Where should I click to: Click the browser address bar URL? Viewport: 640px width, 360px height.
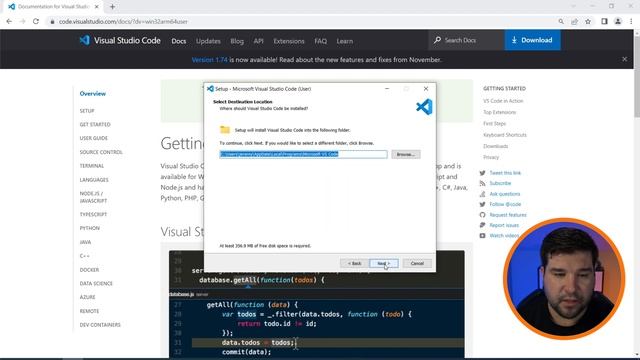point(123,22)
